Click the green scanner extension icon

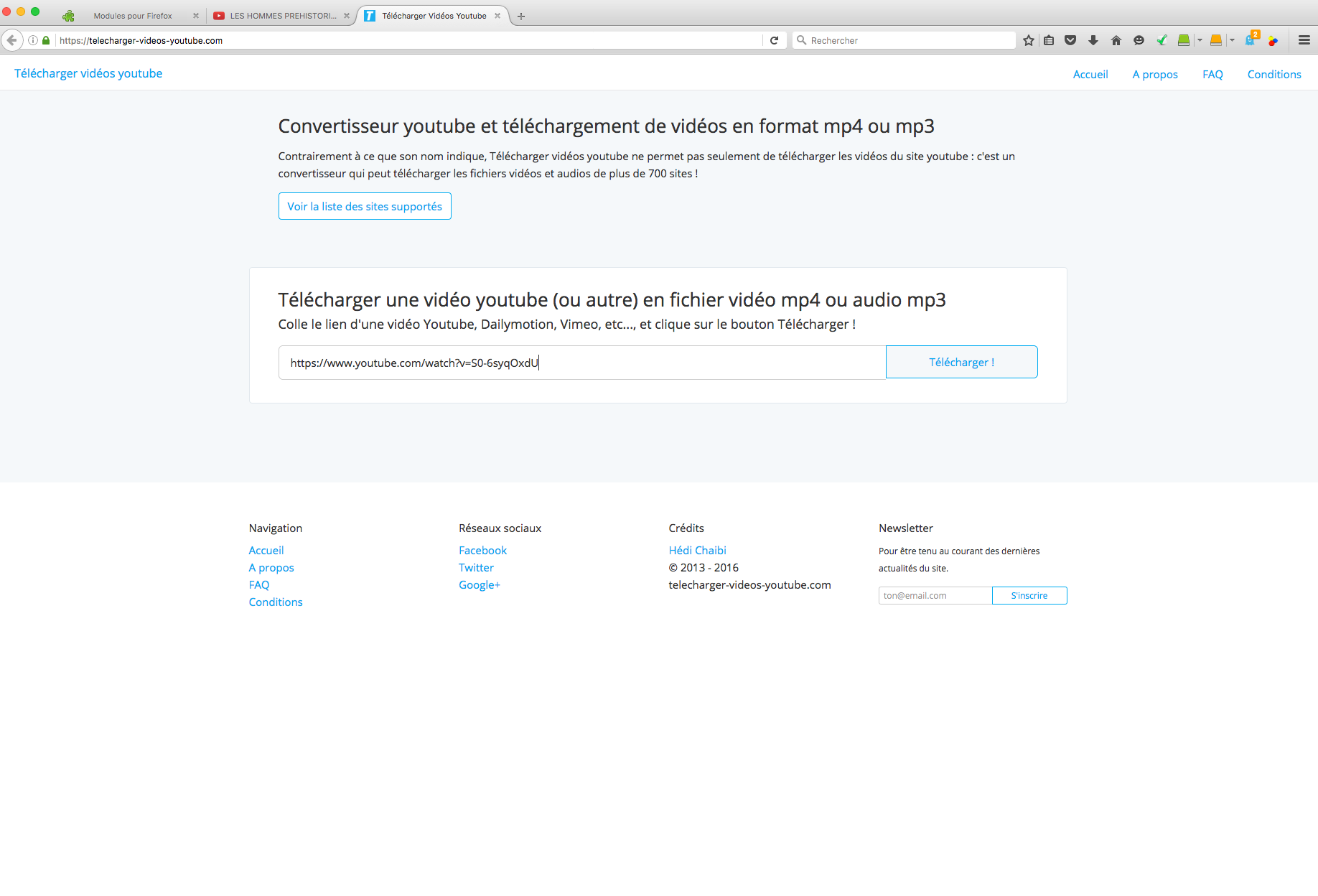[1184, 40]
